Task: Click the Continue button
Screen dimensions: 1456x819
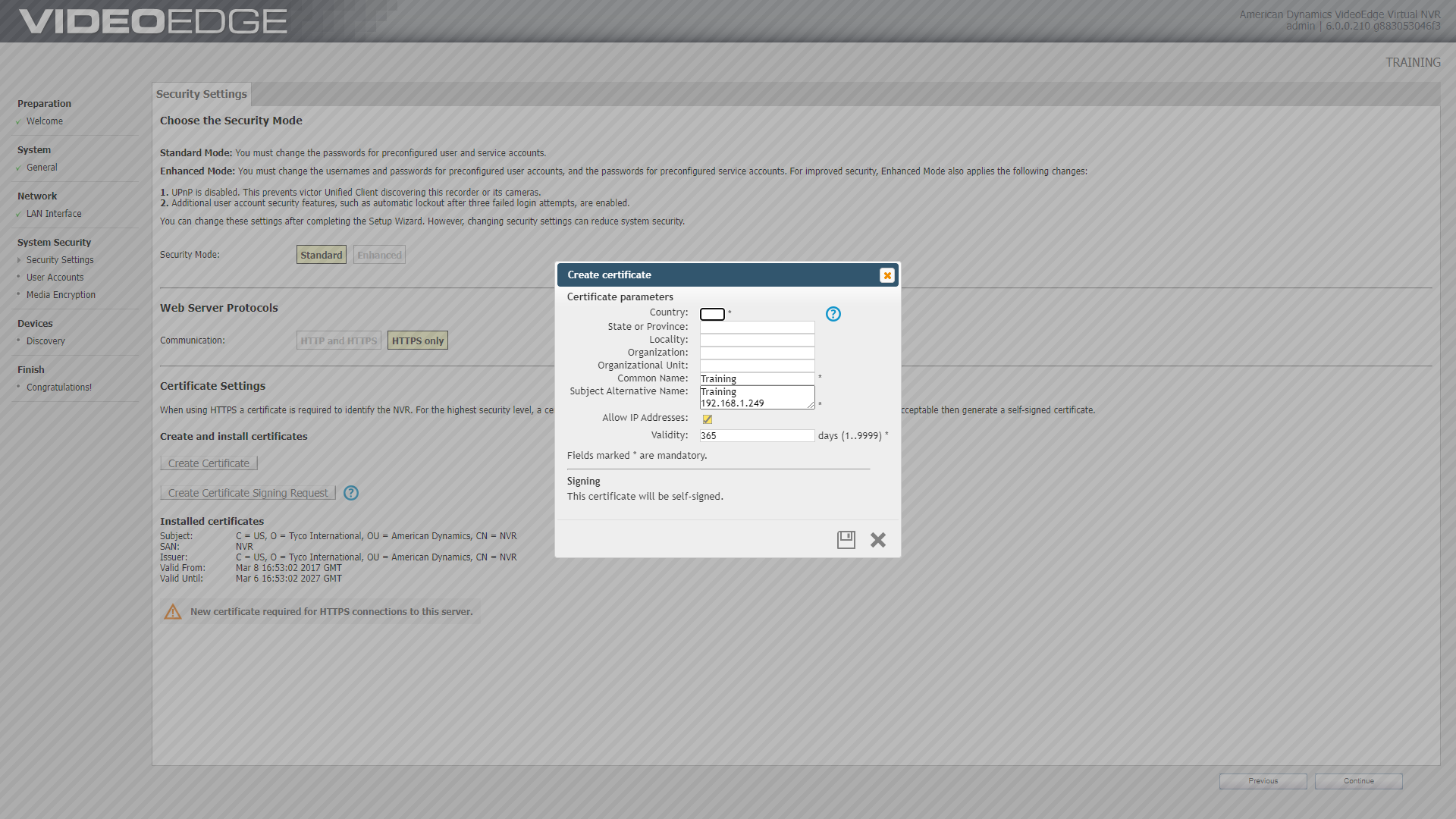Action: (1358, 781)
